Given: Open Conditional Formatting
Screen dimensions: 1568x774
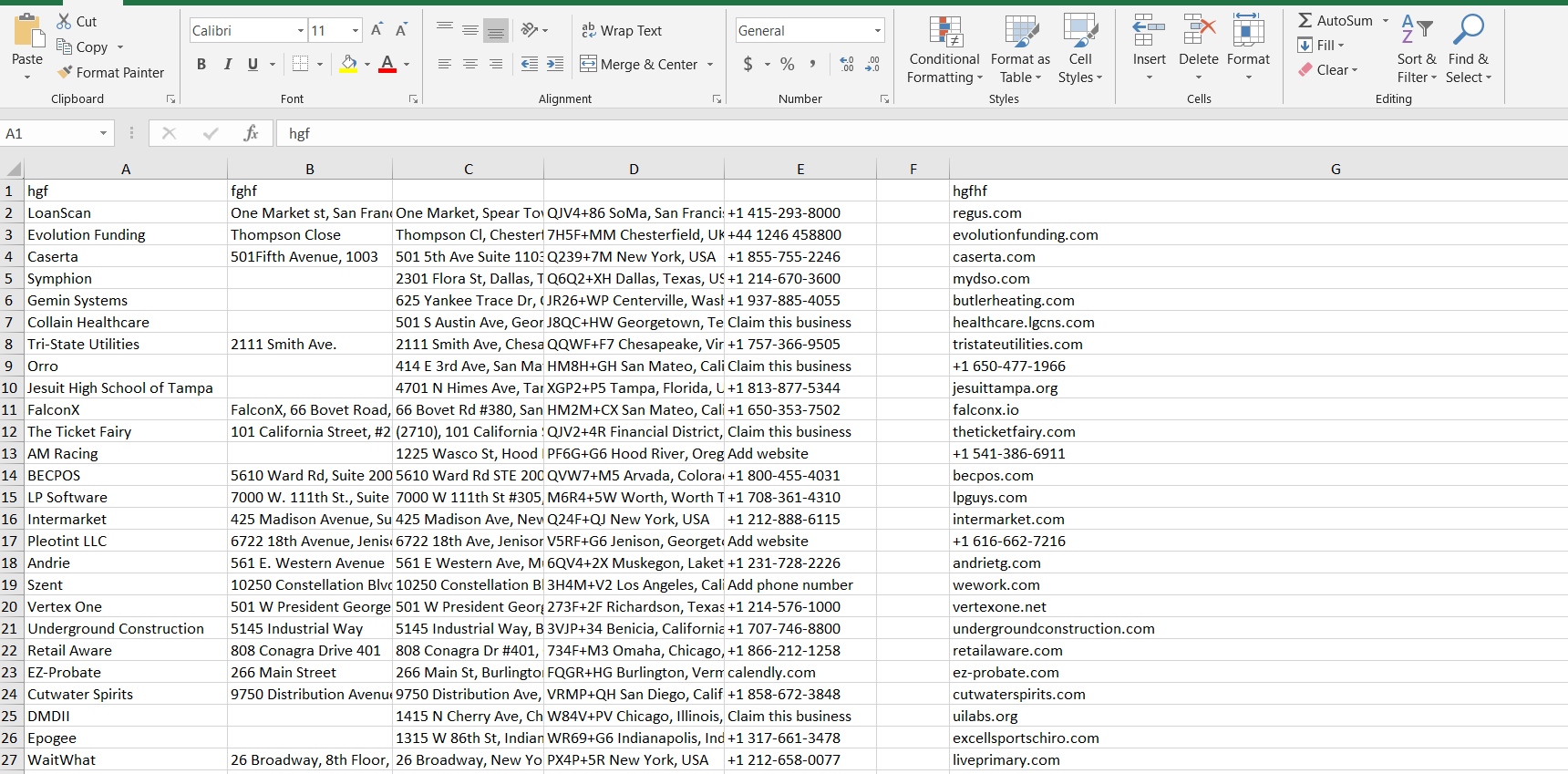Looking at the screenshot, I should [944, 49].
